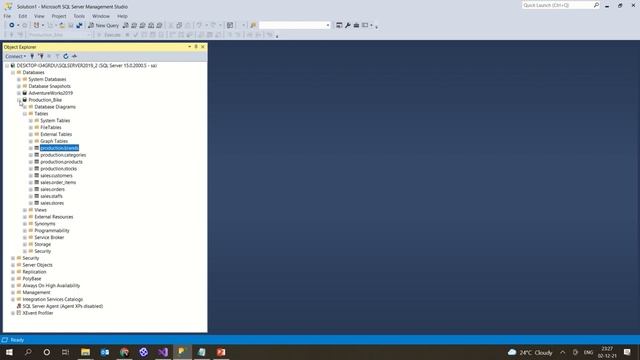The image size is (640, 360).
Task: Expand the System Databases folder
Action: point(19,79)
